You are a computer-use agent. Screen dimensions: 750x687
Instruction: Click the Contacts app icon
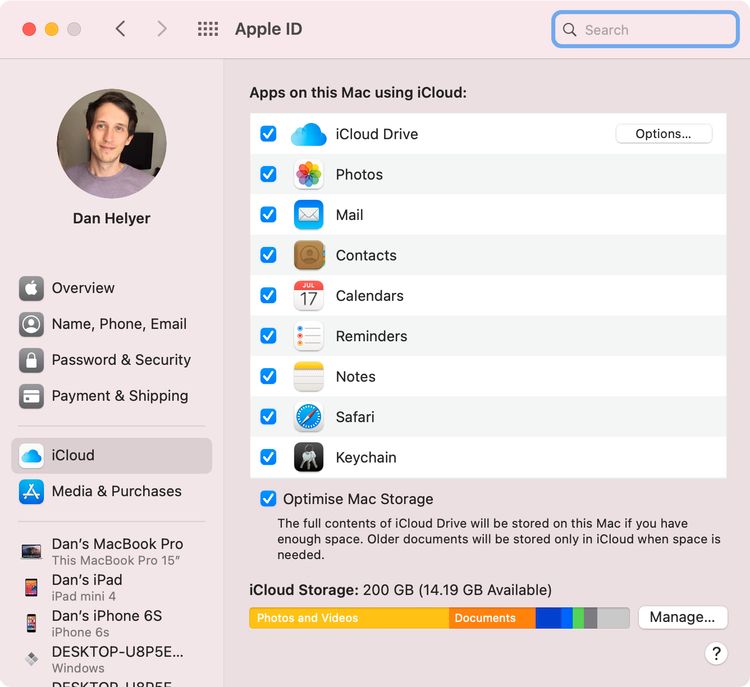[309, 255]
